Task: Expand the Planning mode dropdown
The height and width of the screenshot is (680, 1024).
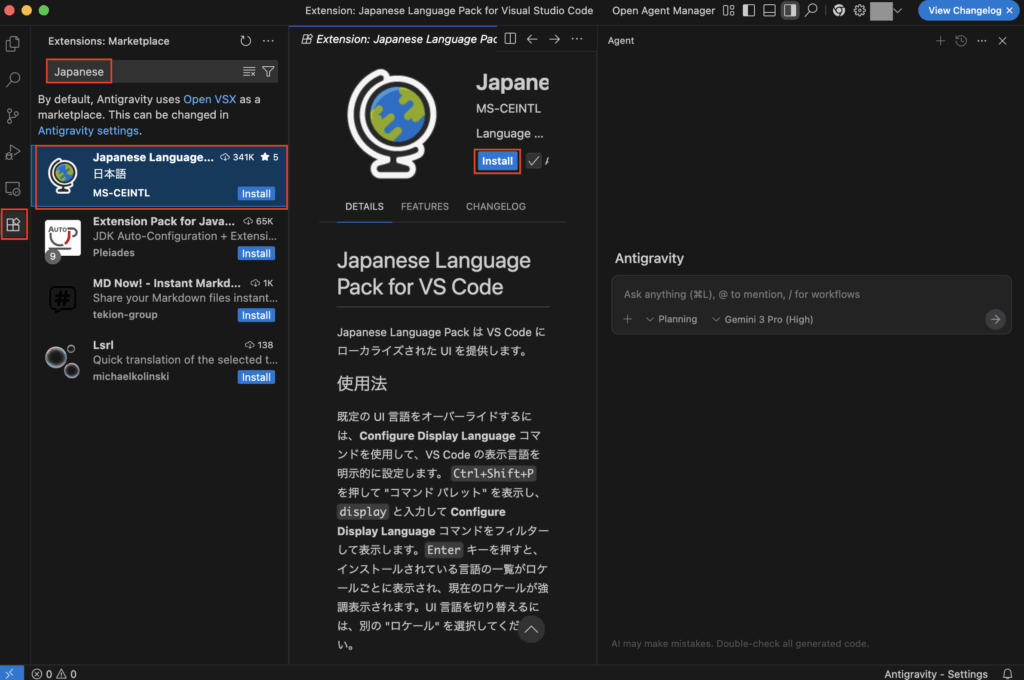Action: (x=671, y=319)
